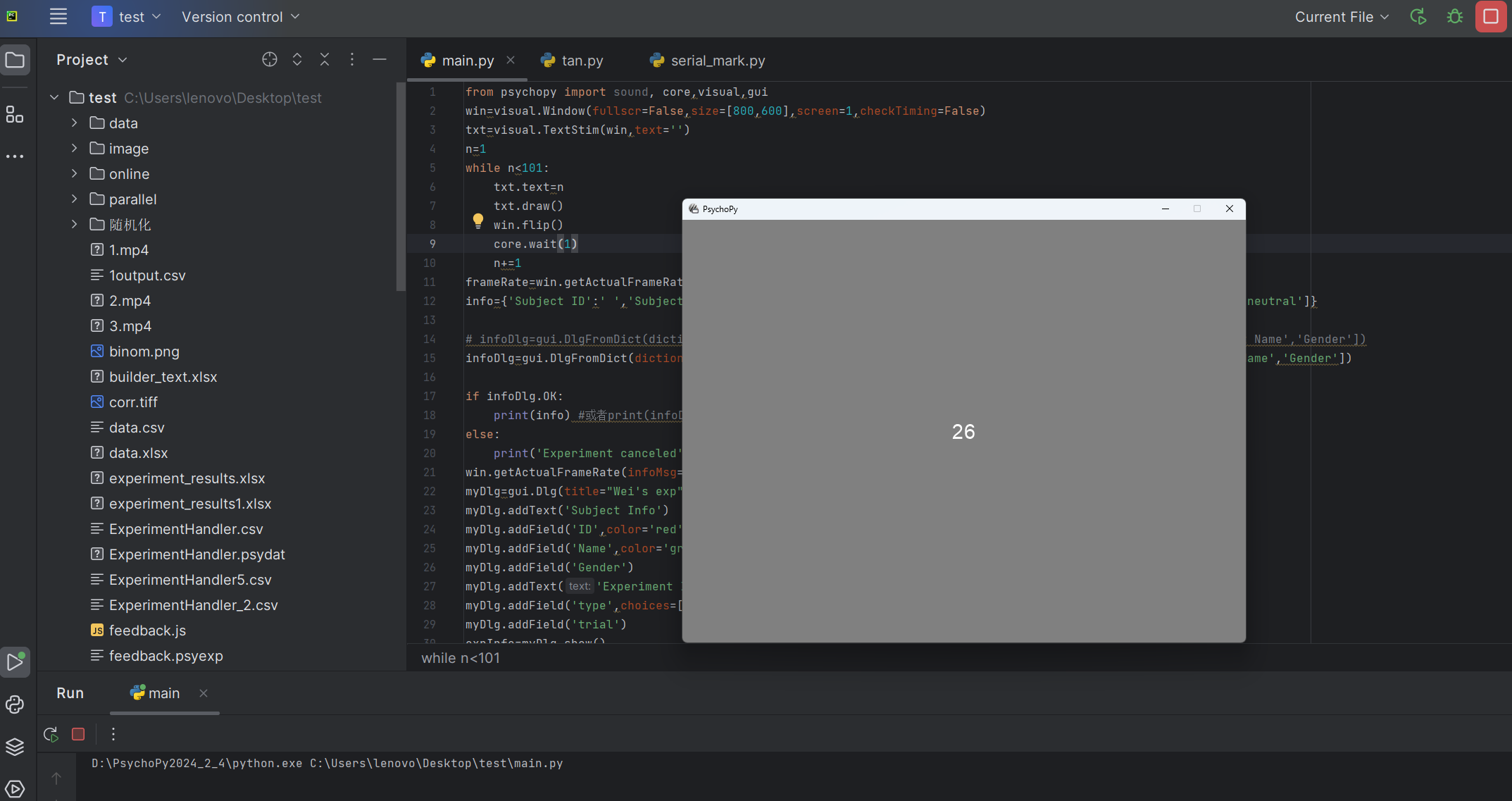Collapse all items in Project panel
1512x801 pixels.
coord(325,60)
